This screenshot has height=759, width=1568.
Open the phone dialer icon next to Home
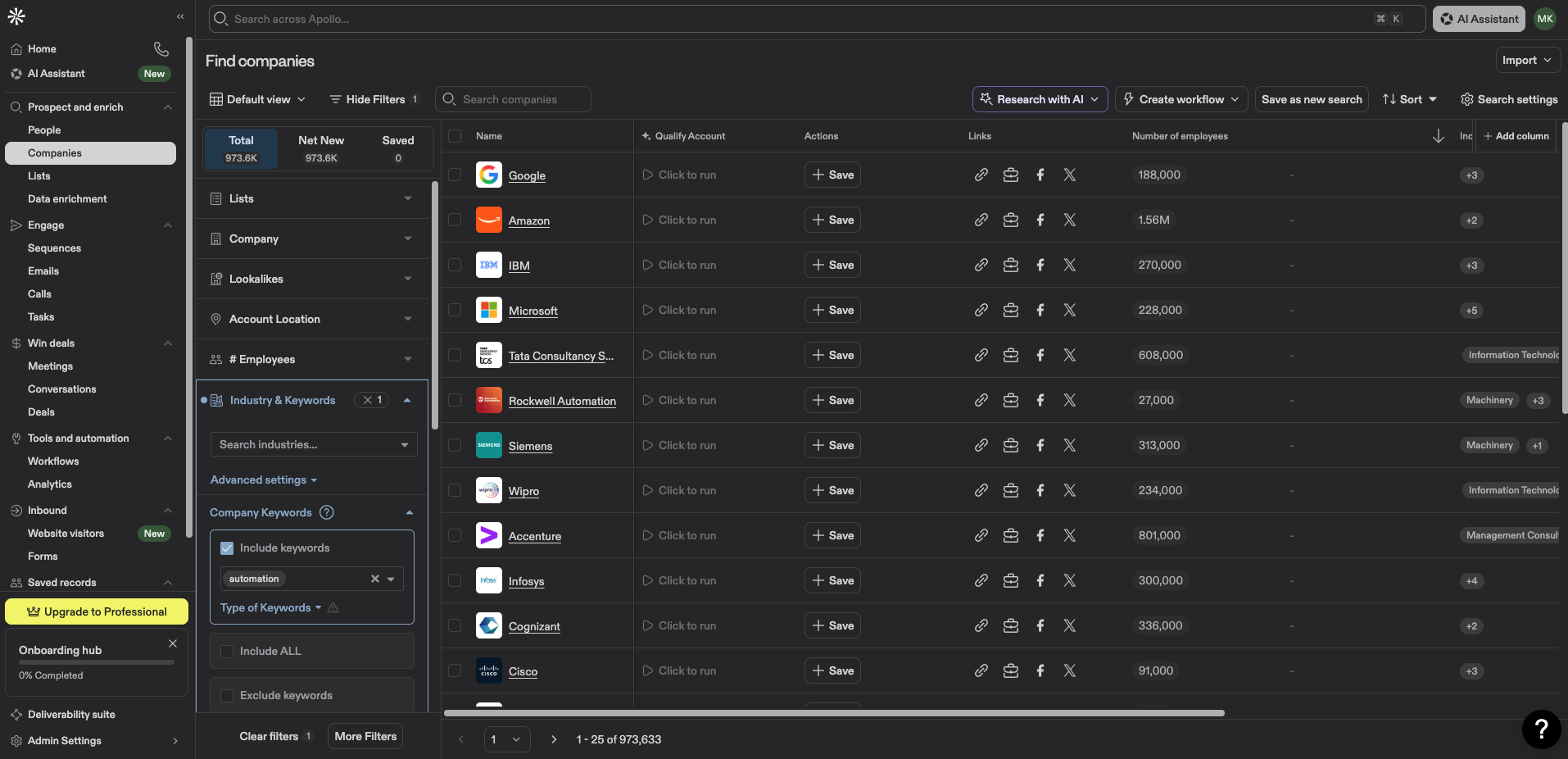161,49
